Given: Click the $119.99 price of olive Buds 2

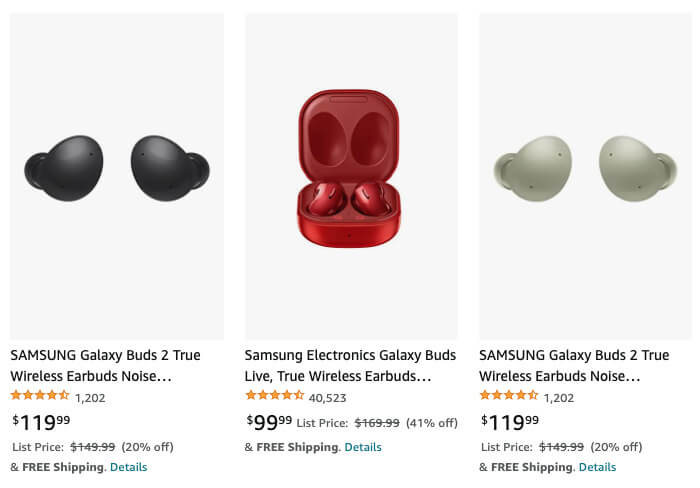Looking at the screenshot, I should click(x=510, y=422).
